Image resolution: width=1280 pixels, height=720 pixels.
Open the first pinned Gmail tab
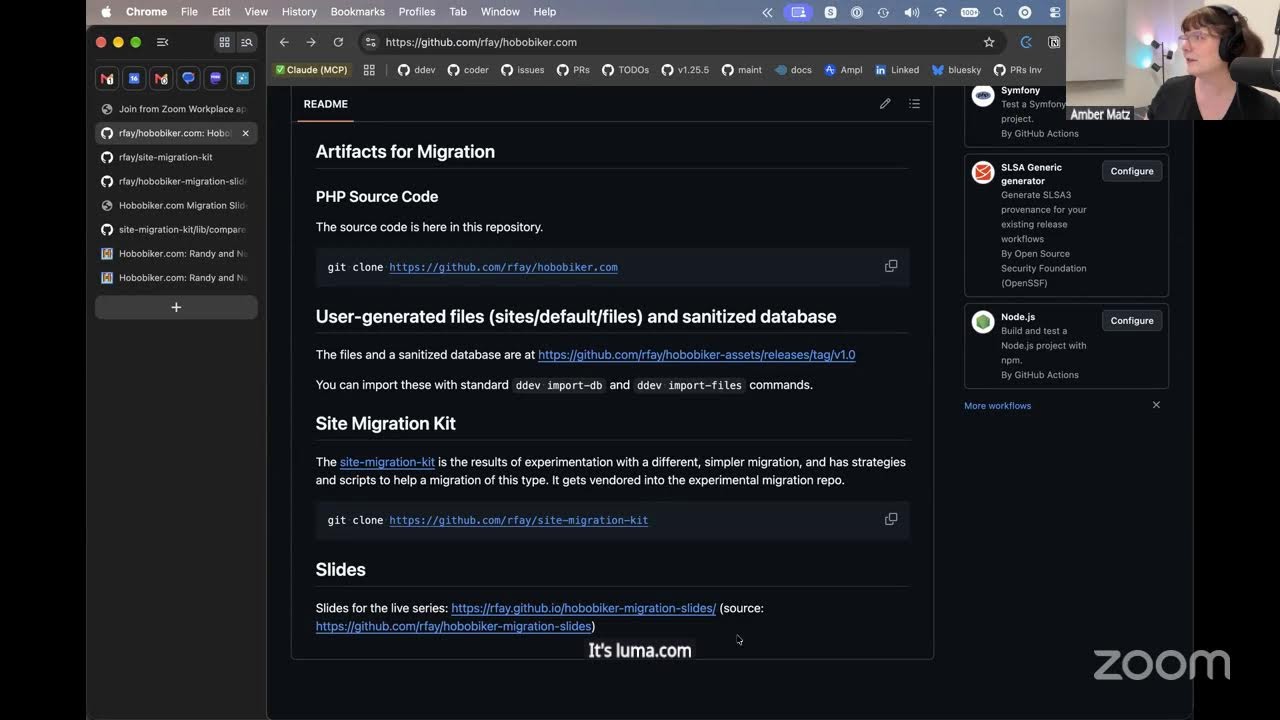tap(107, 78)
